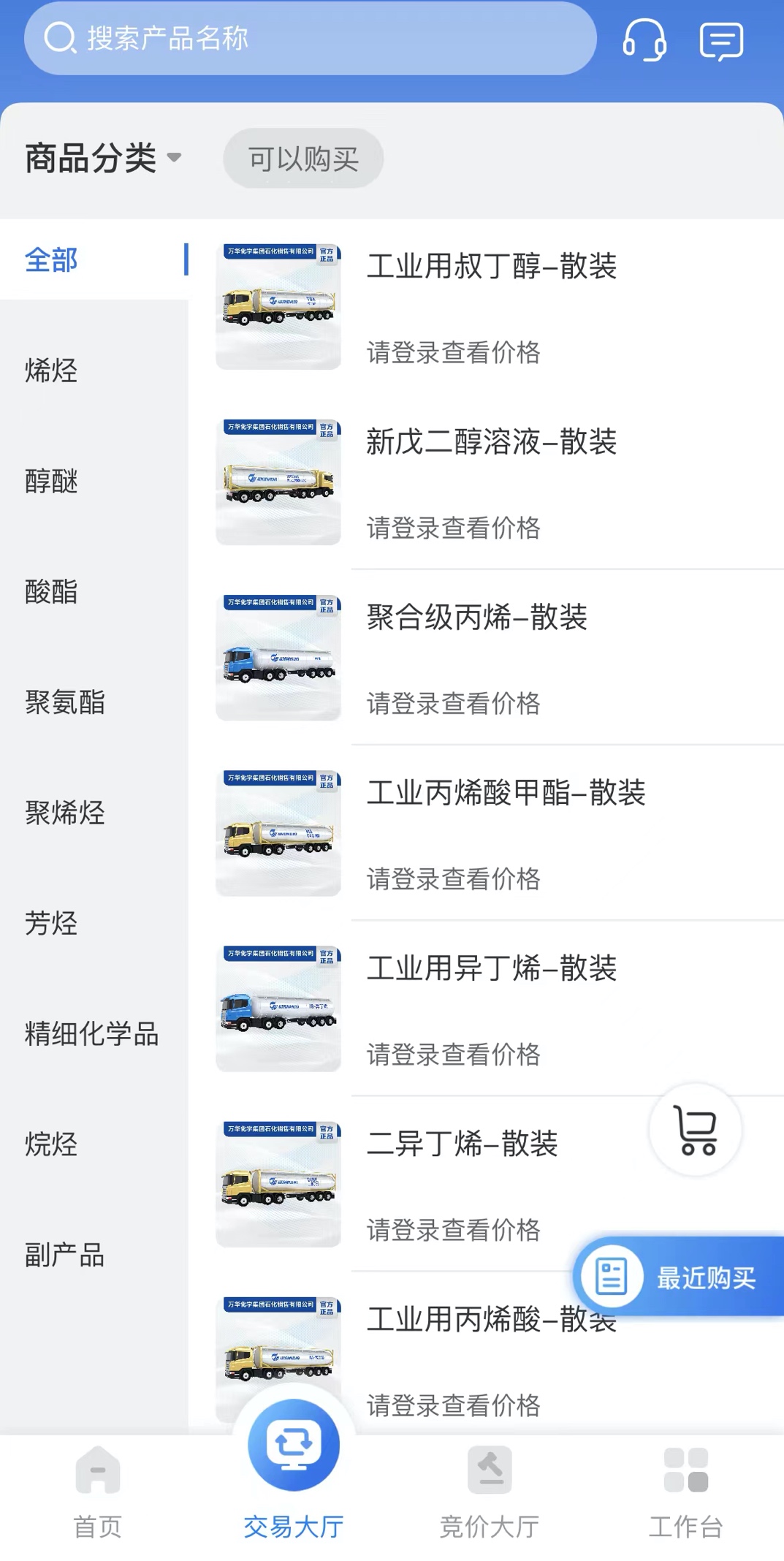Open the 工业丙烯酸甲酯-散装 listing
The image size is (784, 1561).
(x=506, y=793)
